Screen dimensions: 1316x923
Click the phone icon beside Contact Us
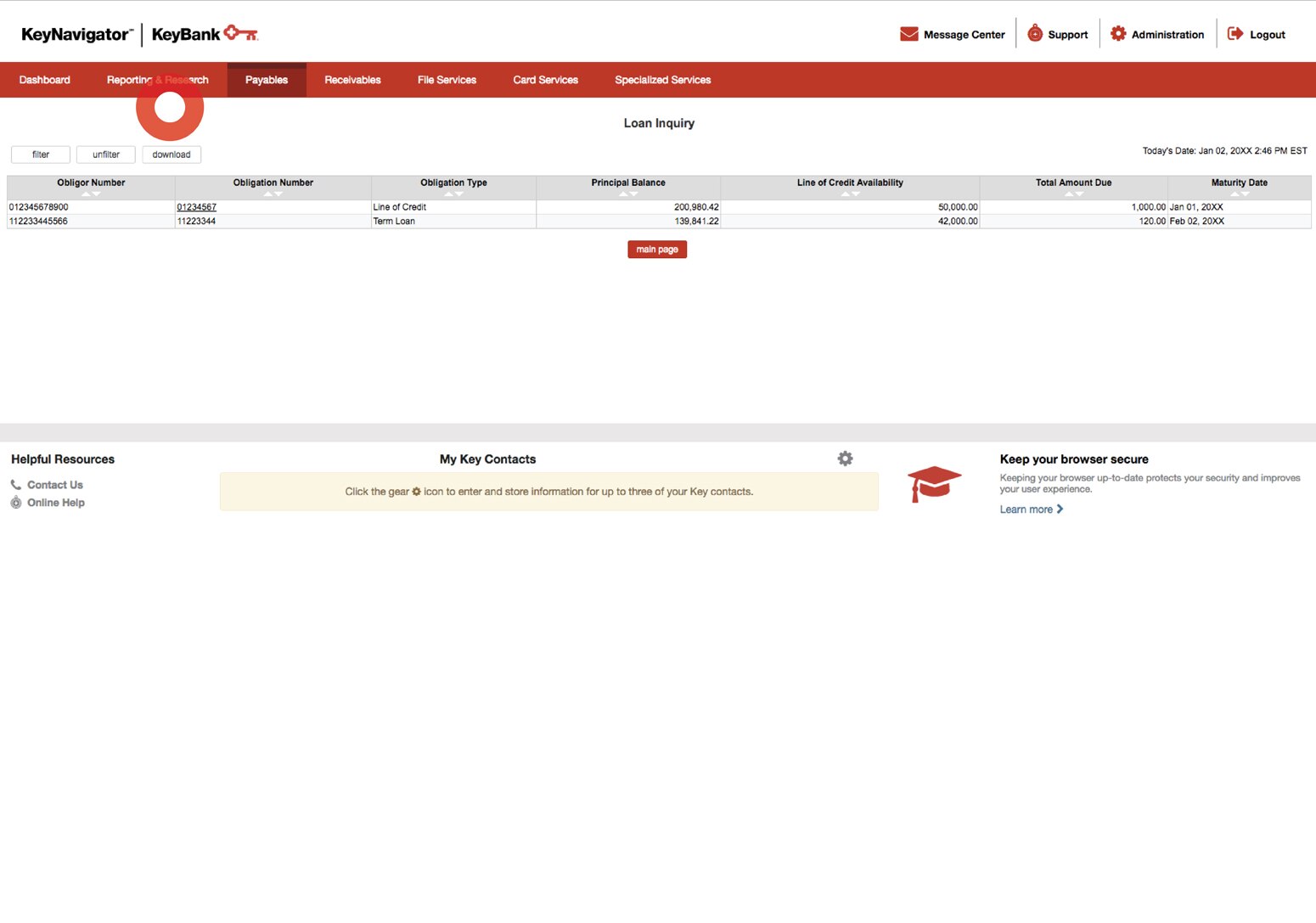[15, 484]
